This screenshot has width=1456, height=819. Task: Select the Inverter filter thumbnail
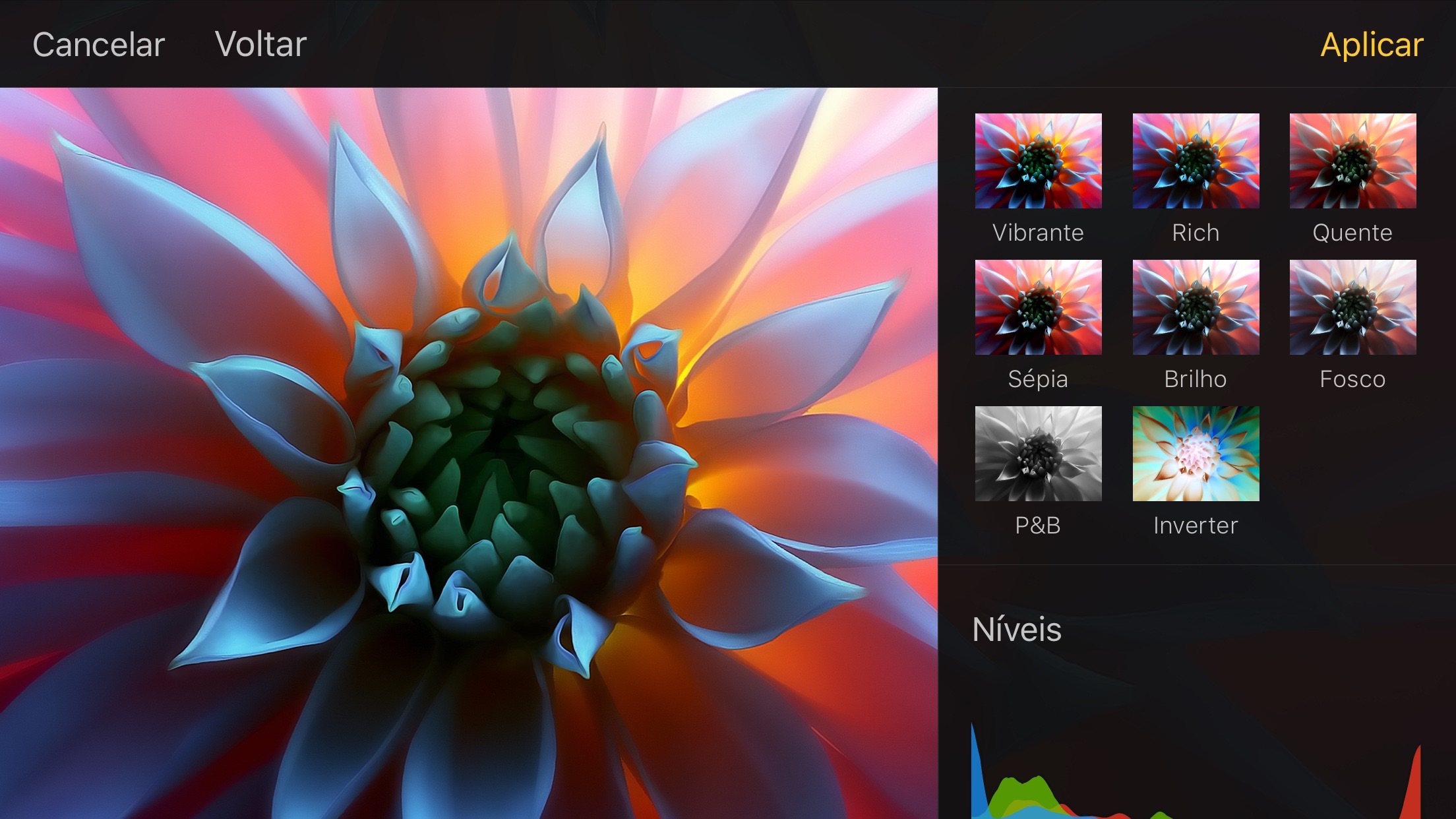(x=1196, y=454)
